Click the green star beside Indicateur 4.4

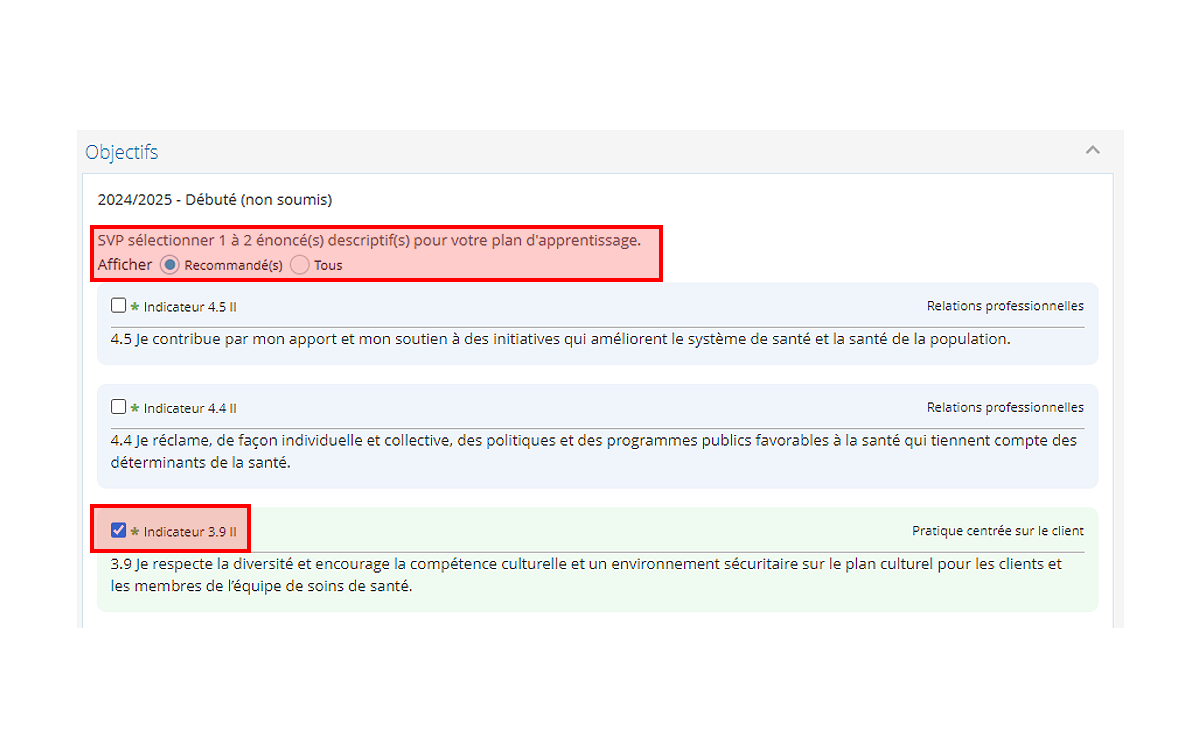(x=135, y=408)
